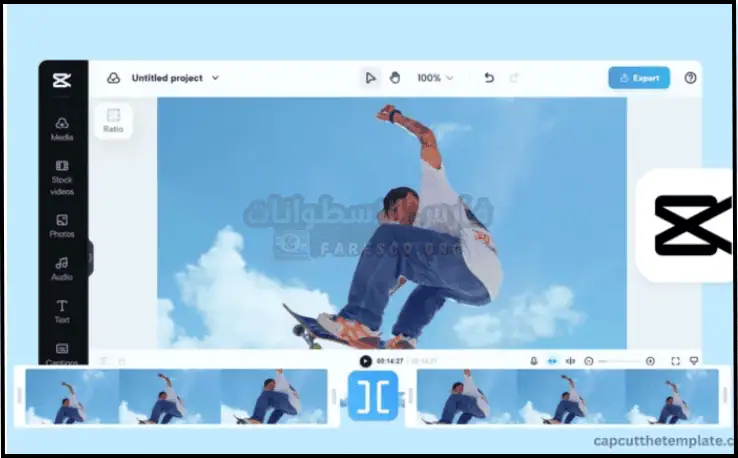
Task: Open the Ratio aspect options
Action: click(113, 121)
